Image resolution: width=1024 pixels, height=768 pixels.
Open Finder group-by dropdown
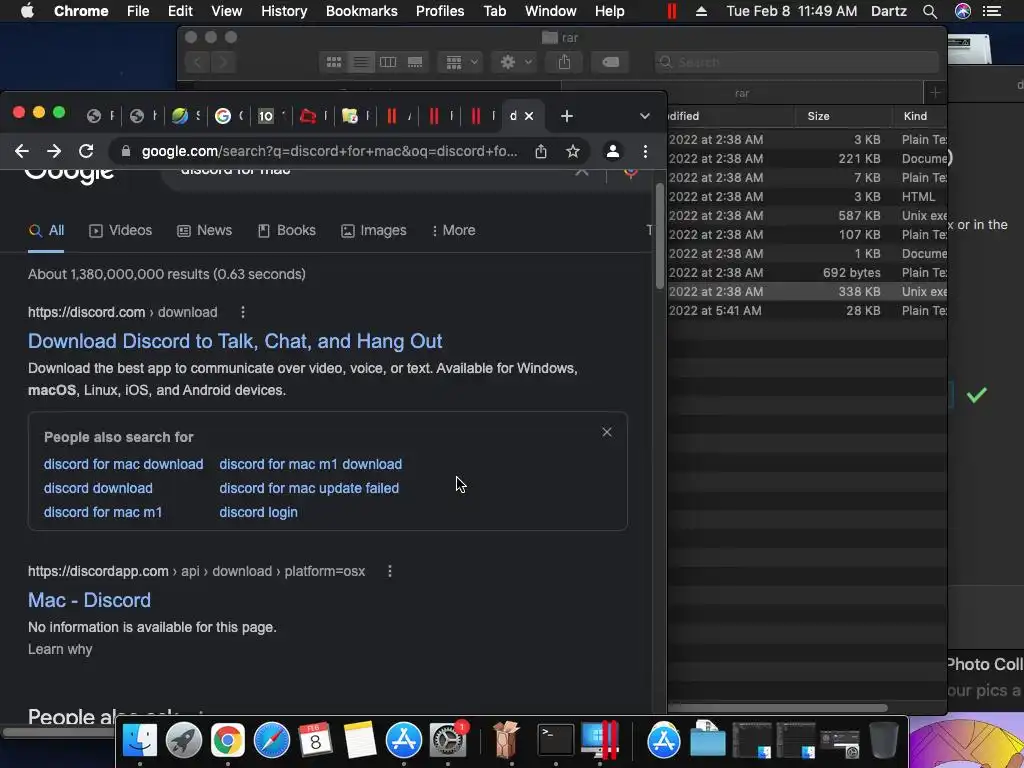[x=461, y=62]
